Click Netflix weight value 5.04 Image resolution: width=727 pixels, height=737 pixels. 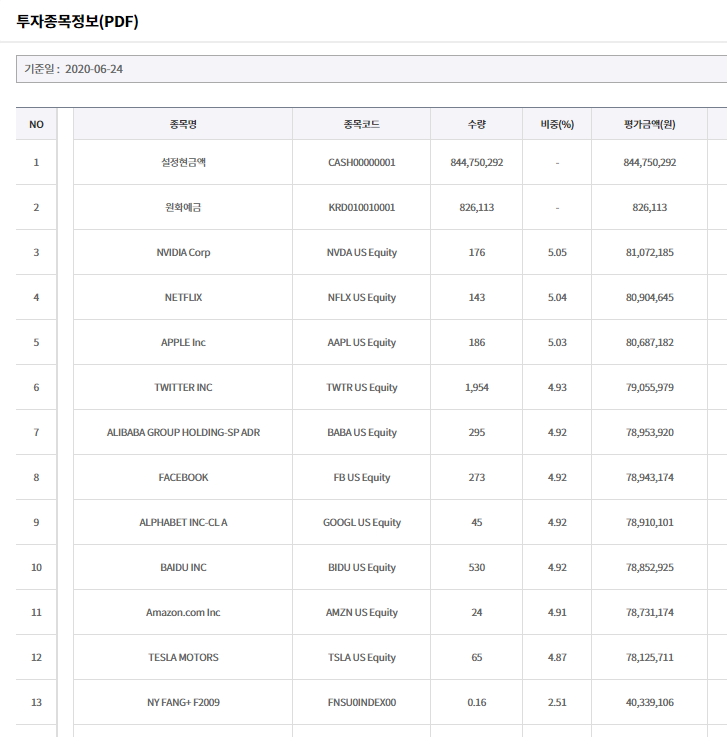[x=557, y=298]
